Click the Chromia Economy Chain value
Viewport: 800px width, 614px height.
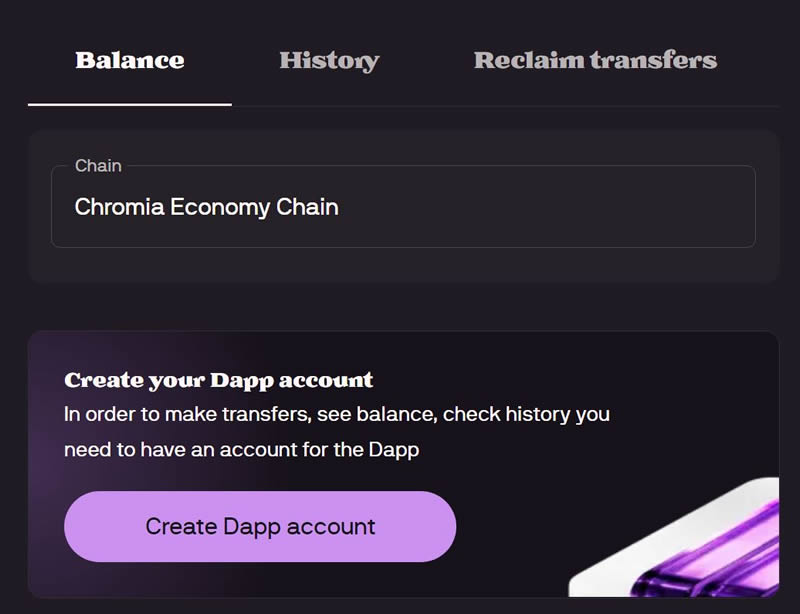207,207
